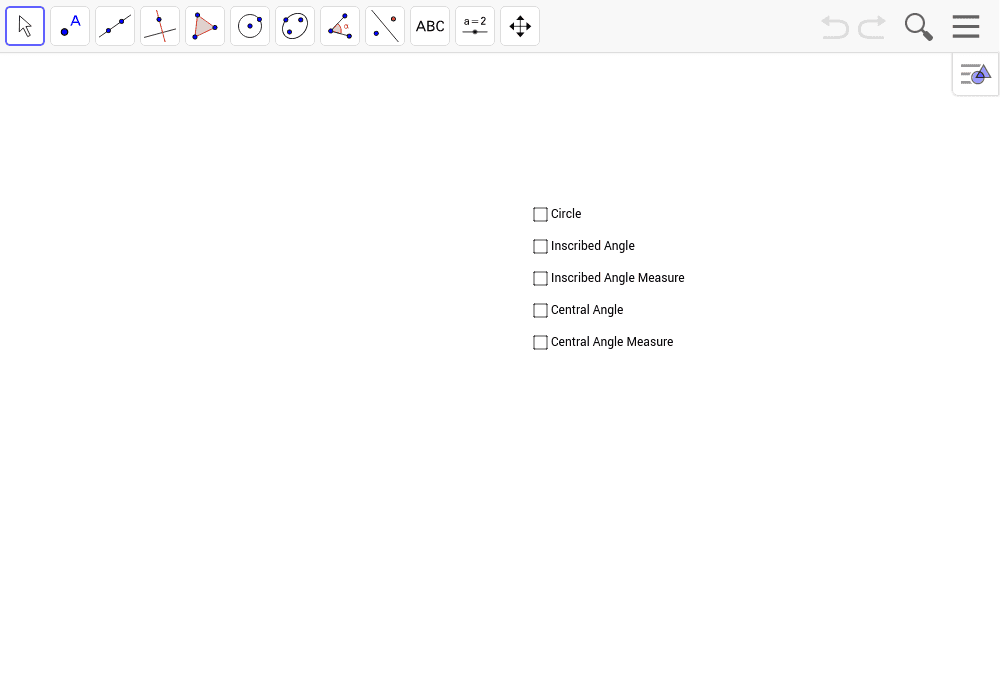Check the Central Angle box
This screenshot has height=700, width=1000.
click(540, 310)
